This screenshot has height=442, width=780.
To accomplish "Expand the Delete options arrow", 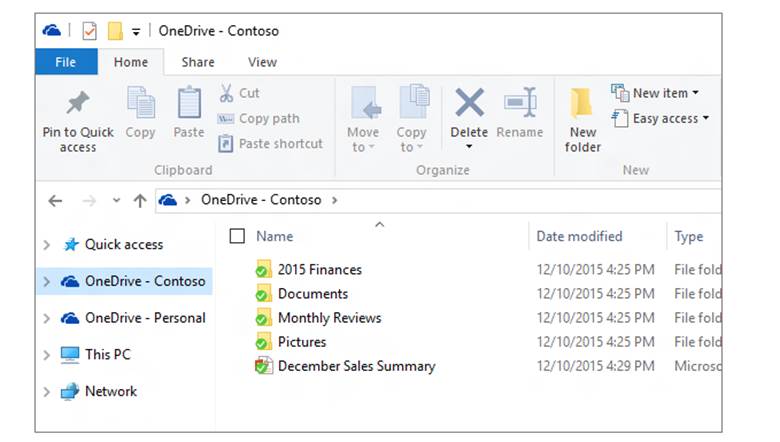I will [469, 147].
